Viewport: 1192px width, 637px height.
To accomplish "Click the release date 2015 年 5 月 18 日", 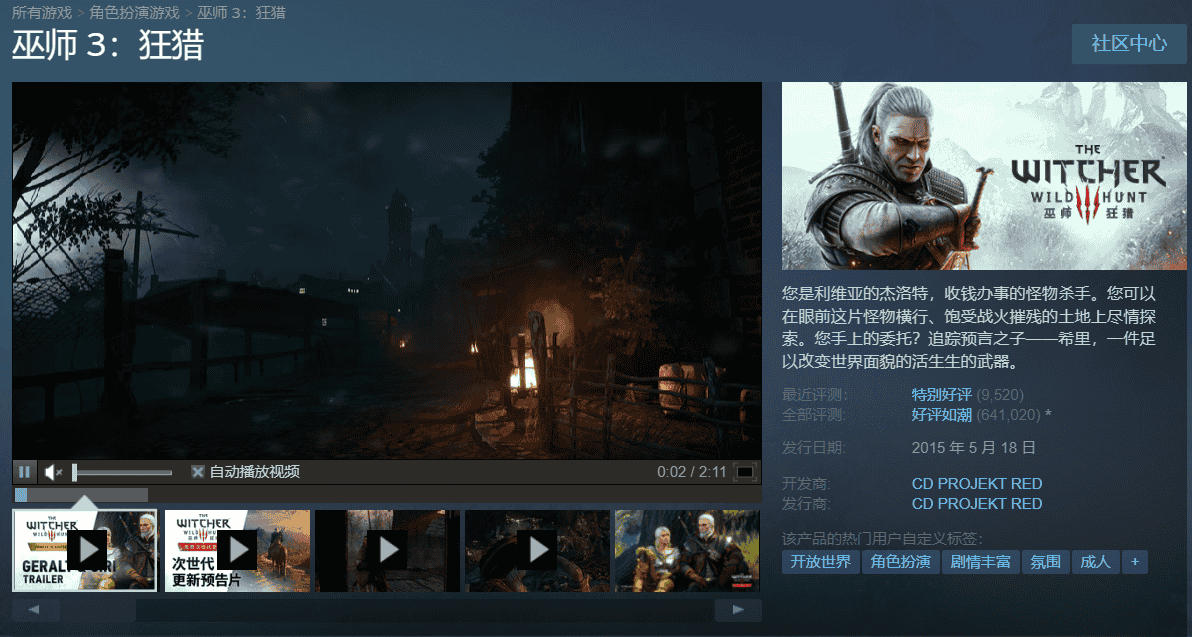I will [x=973, y=448].
